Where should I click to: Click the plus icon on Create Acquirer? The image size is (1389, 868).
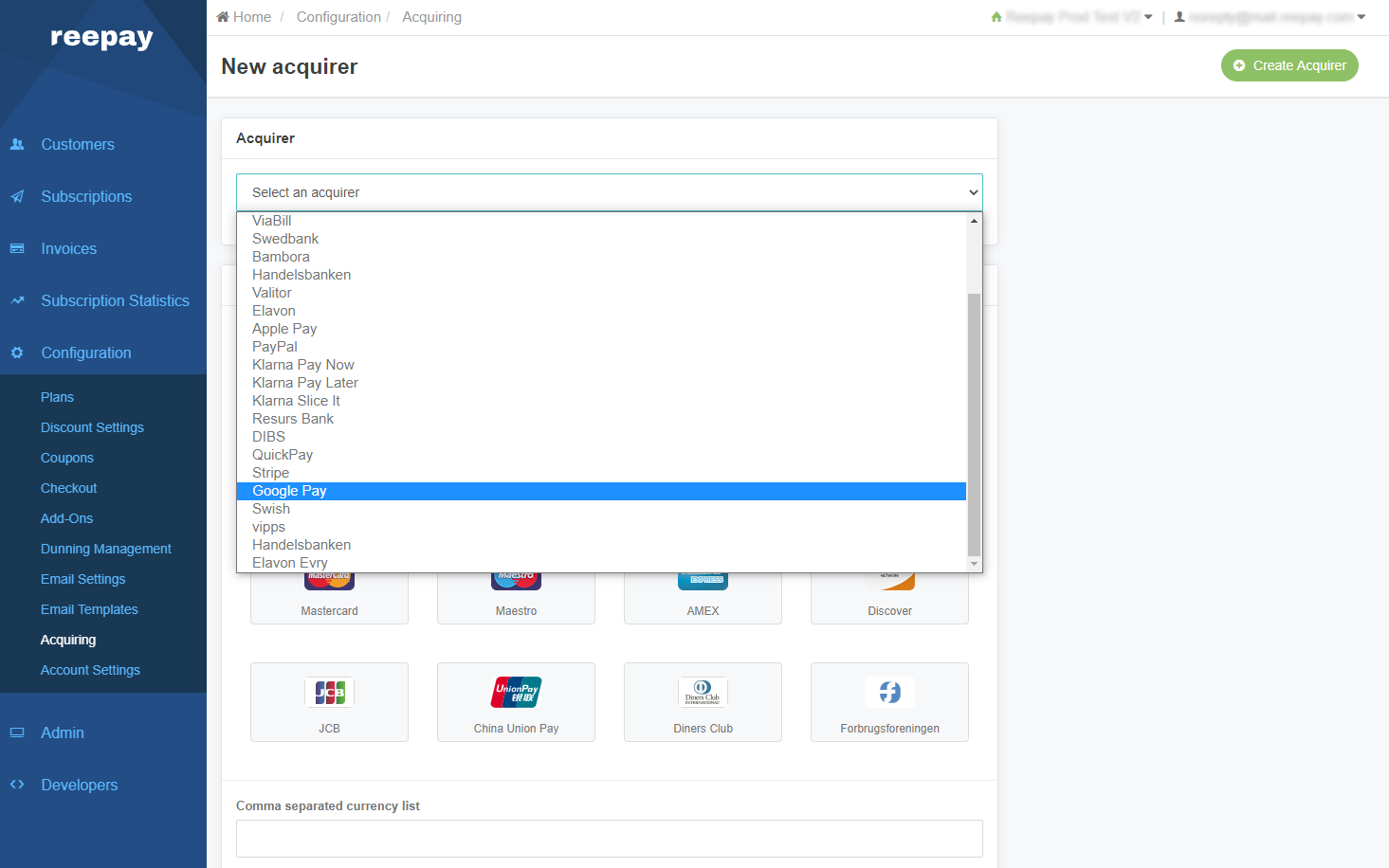tap(1239, 65)
